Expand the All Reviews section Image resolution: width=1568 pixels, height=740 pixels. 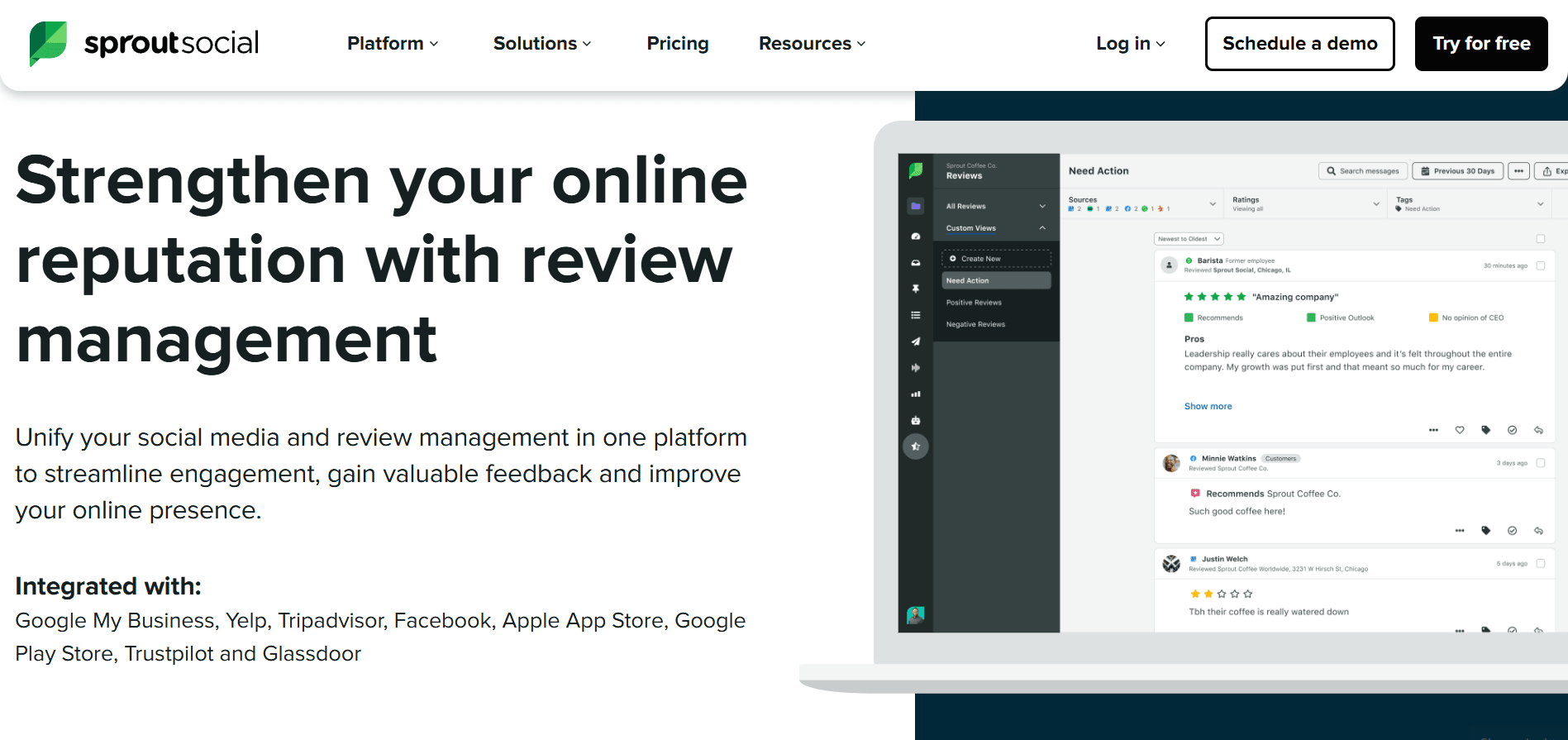click(x=996, y=206)
